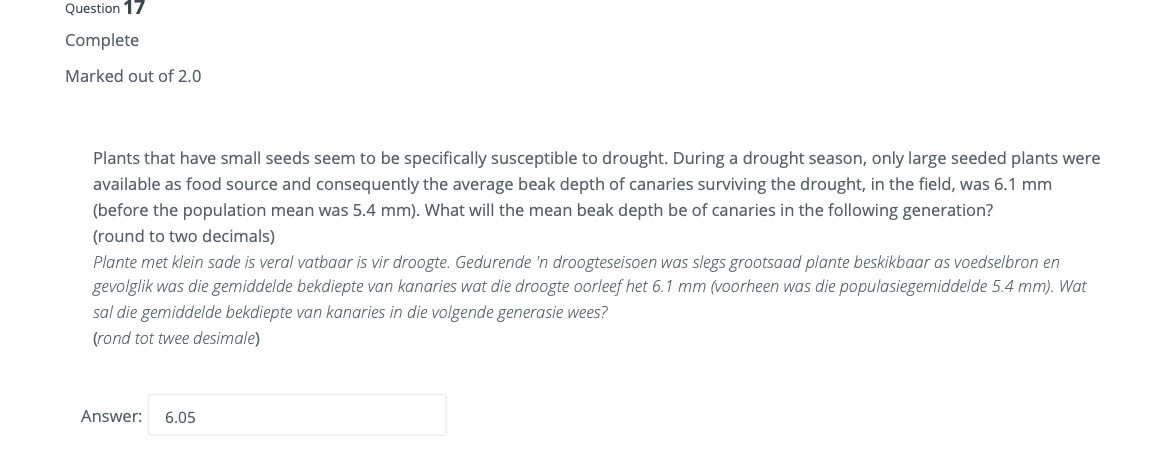
Task: Click the question number 17
Action: coord(134,8)
